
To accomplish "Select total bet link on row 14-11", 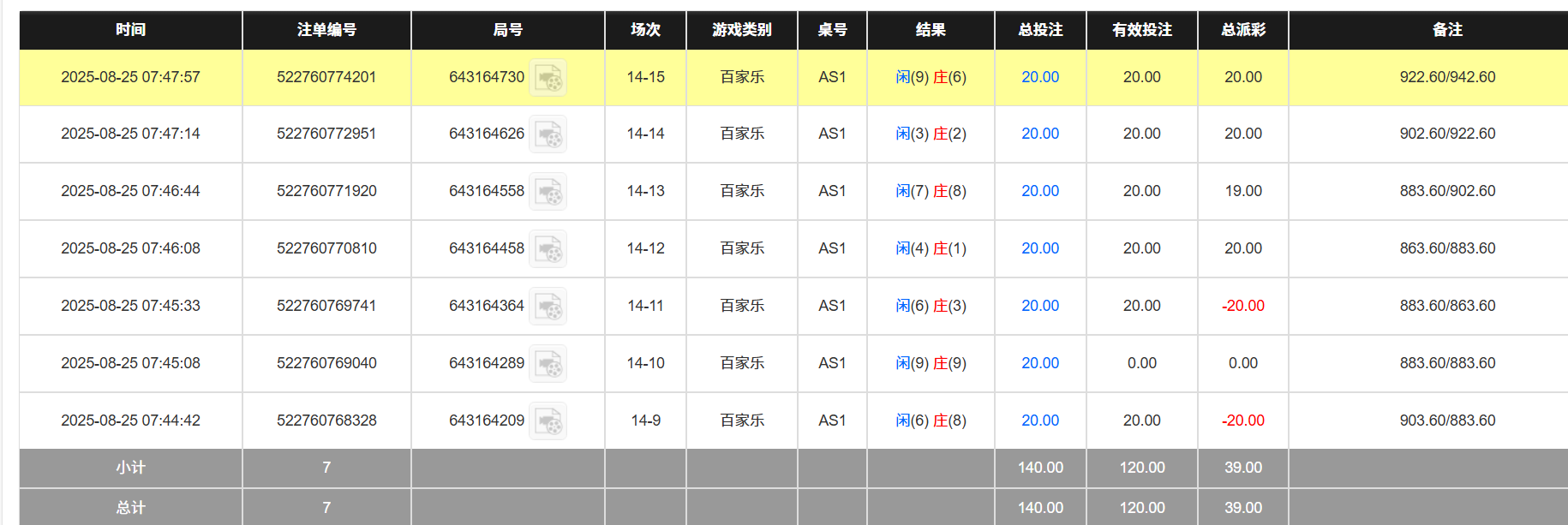I will (x=1039, y=306).
